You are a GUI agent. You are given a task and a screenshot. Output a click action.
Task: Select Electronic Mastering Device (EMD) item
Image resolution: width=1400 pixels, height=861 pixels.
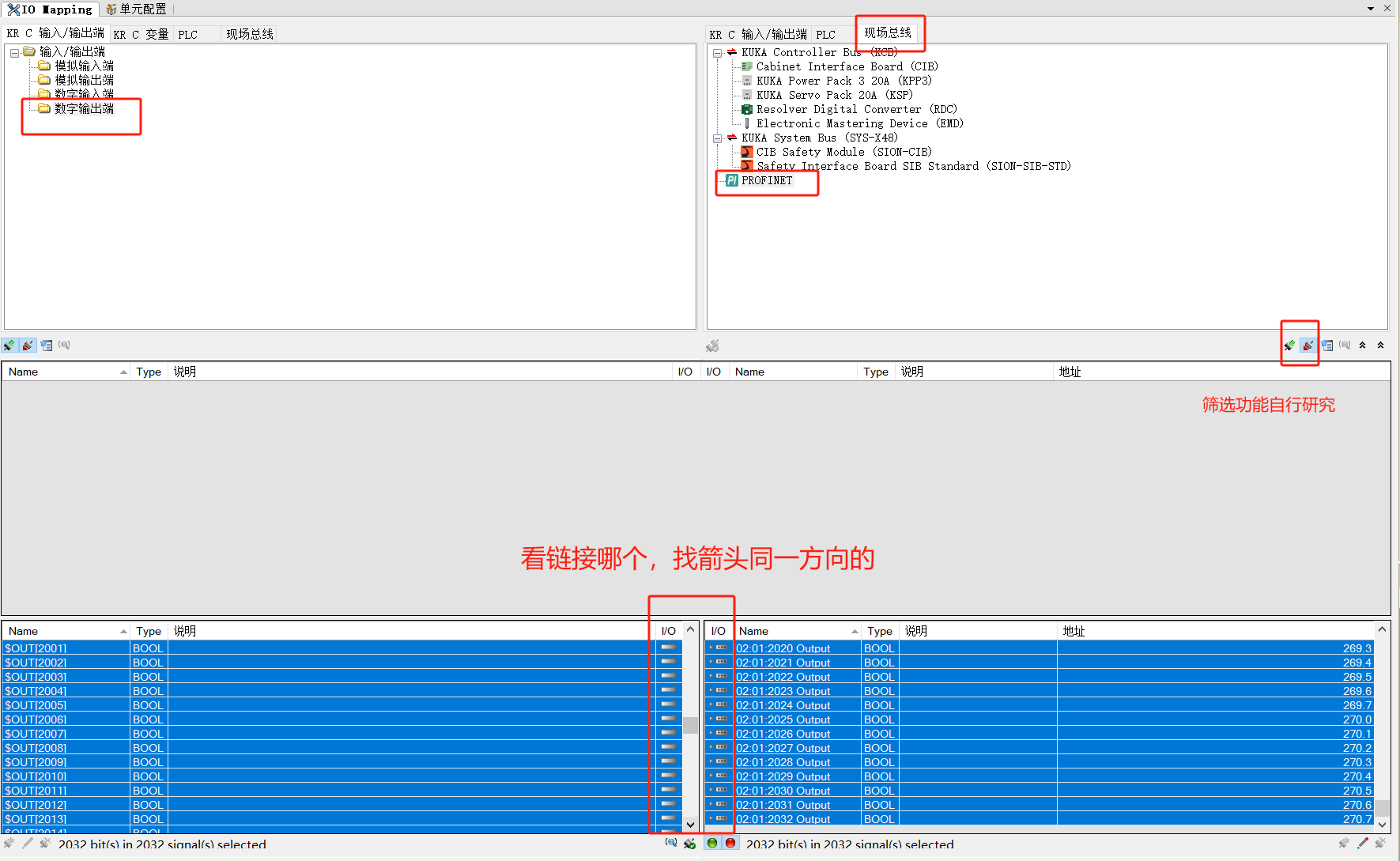(859, 123)
